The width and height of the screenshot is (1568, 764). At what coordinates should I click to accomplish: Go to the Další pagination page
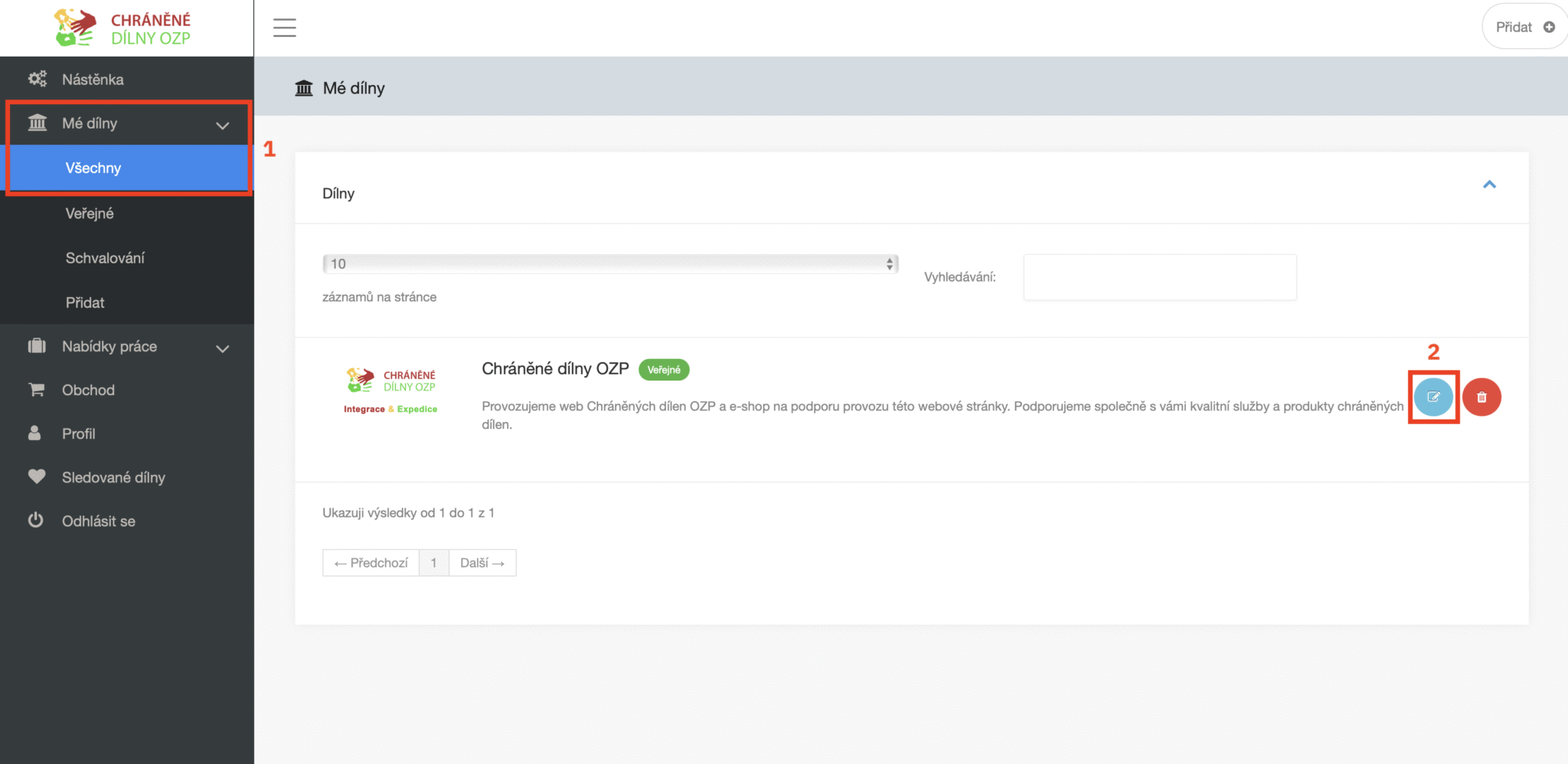coord(482,563)
